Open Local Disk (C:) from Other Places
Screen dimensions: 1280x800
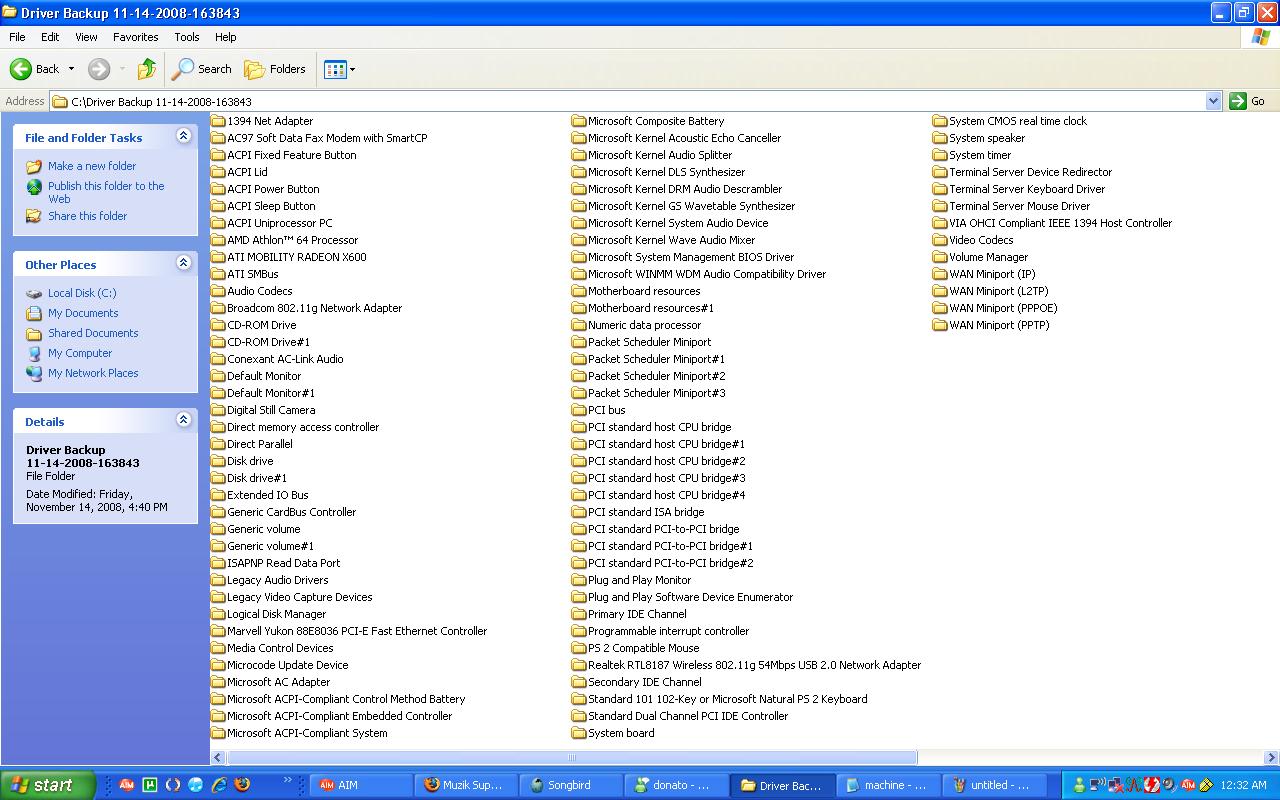(82, 293)
